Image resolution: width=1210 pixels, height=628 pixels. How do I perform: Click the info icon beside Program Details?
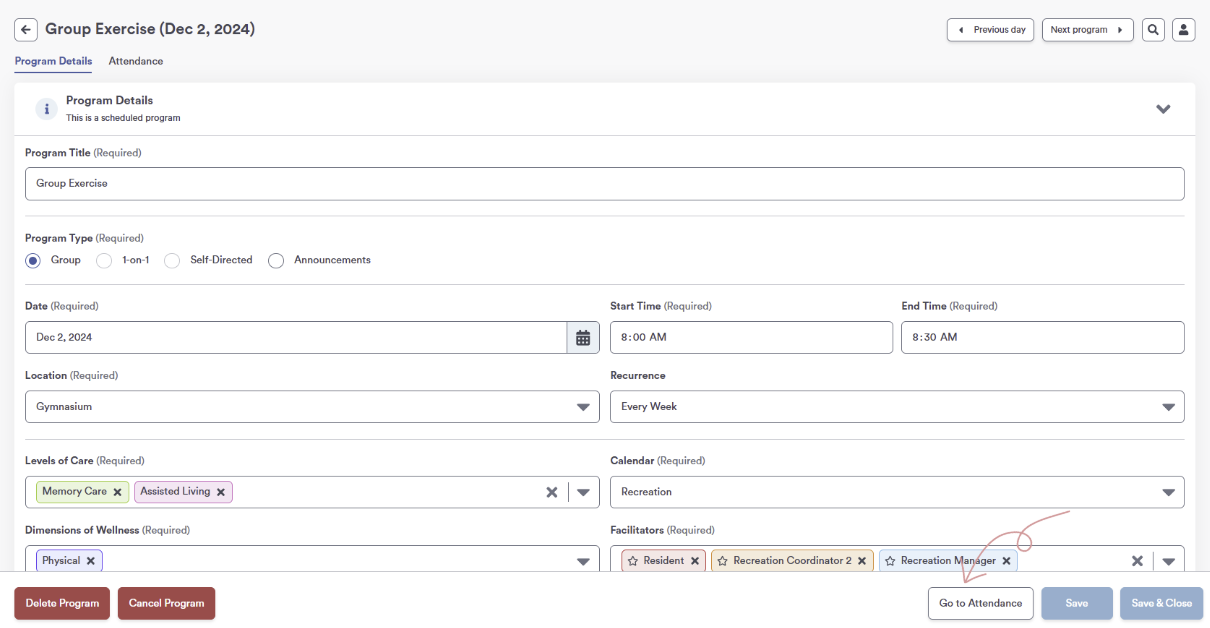[47, 108]
